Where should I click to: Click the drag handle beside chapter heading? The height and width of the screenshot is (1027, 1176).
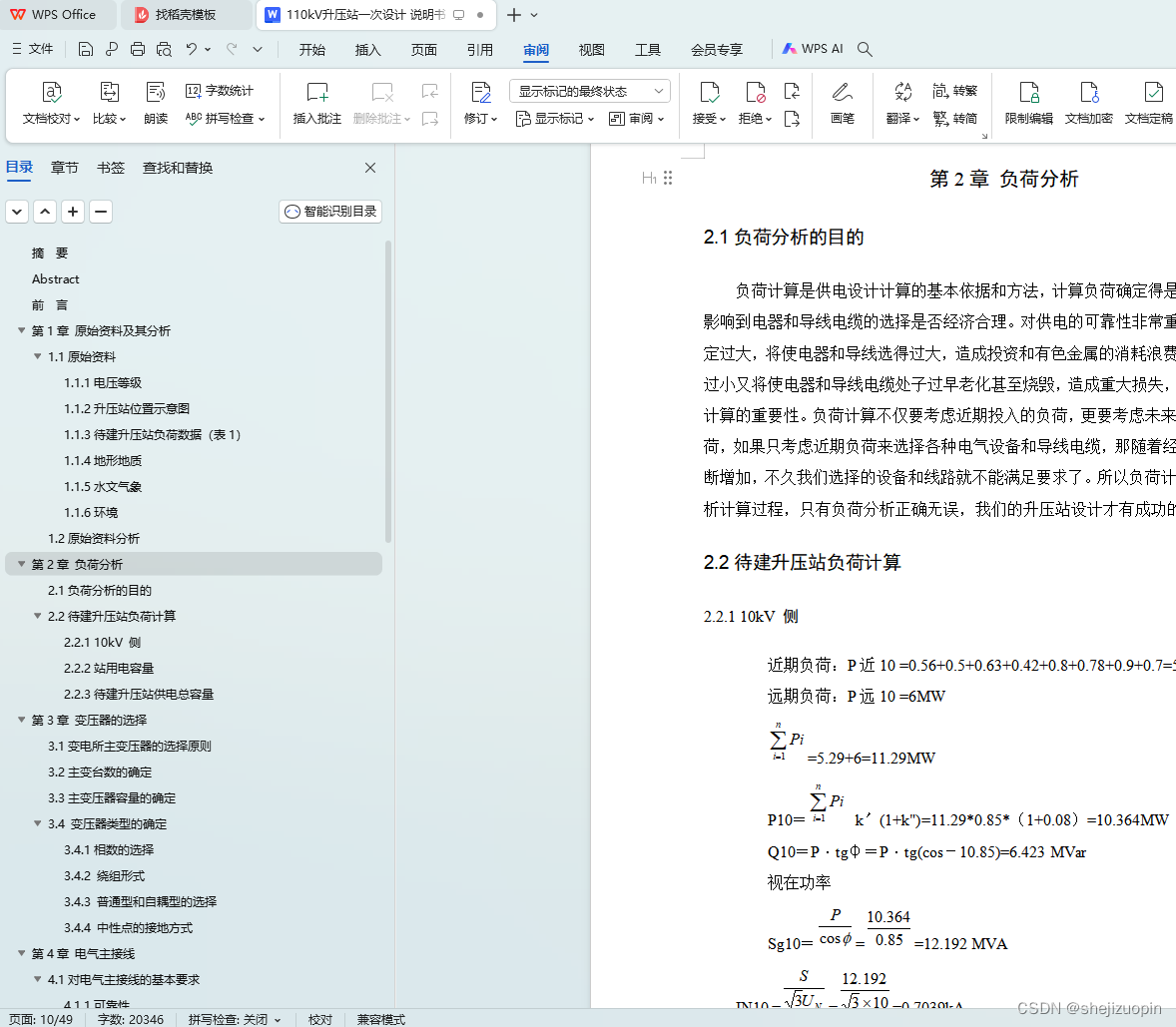[x=668, y=179]
